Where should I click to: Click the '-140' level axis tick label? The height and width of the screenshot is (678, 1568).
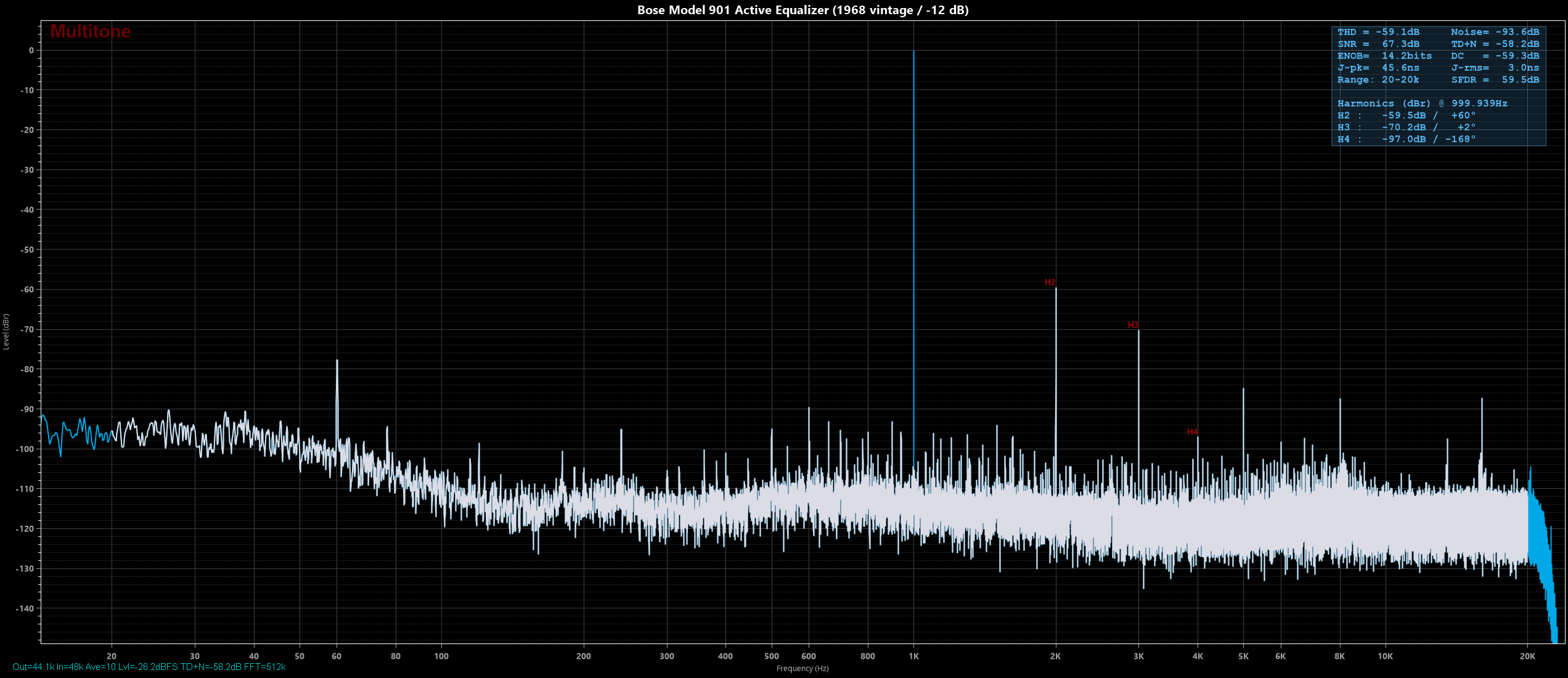point(25,608)
